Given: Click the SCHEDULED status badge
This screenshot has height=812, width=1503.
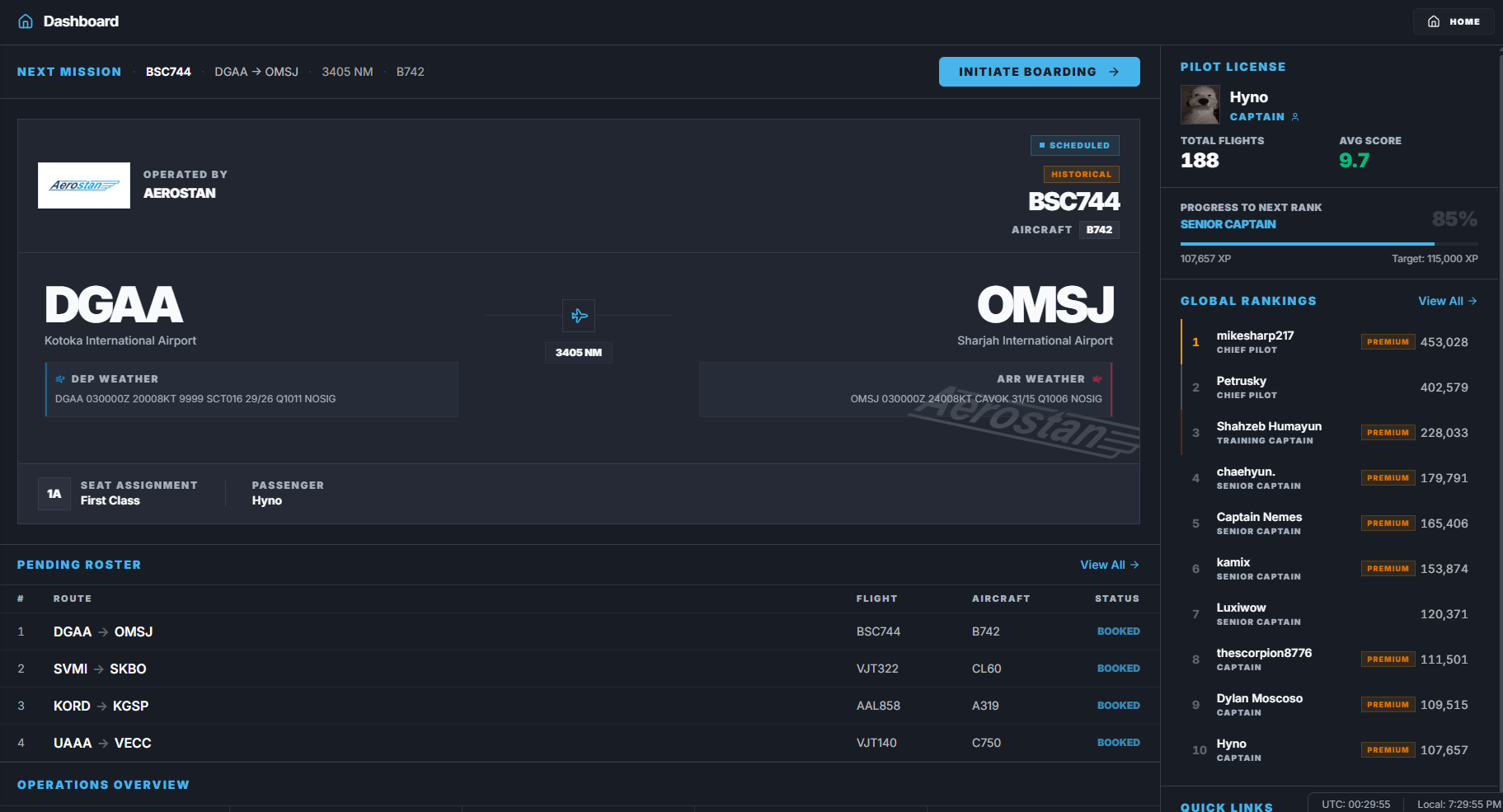Looking at the screenshot, I should click(1074, 145).
